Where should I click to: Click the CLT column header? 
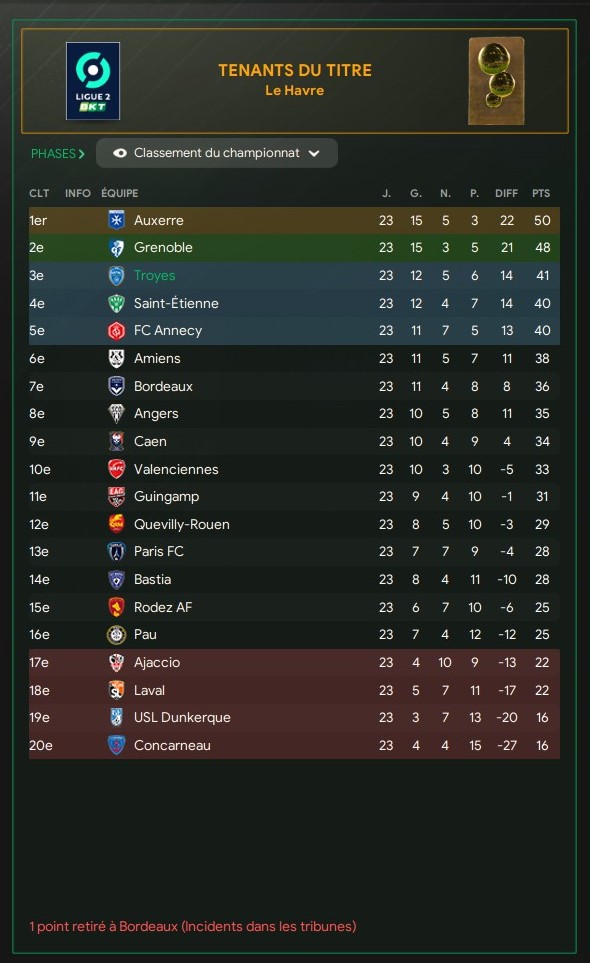[x=39, y=193]
